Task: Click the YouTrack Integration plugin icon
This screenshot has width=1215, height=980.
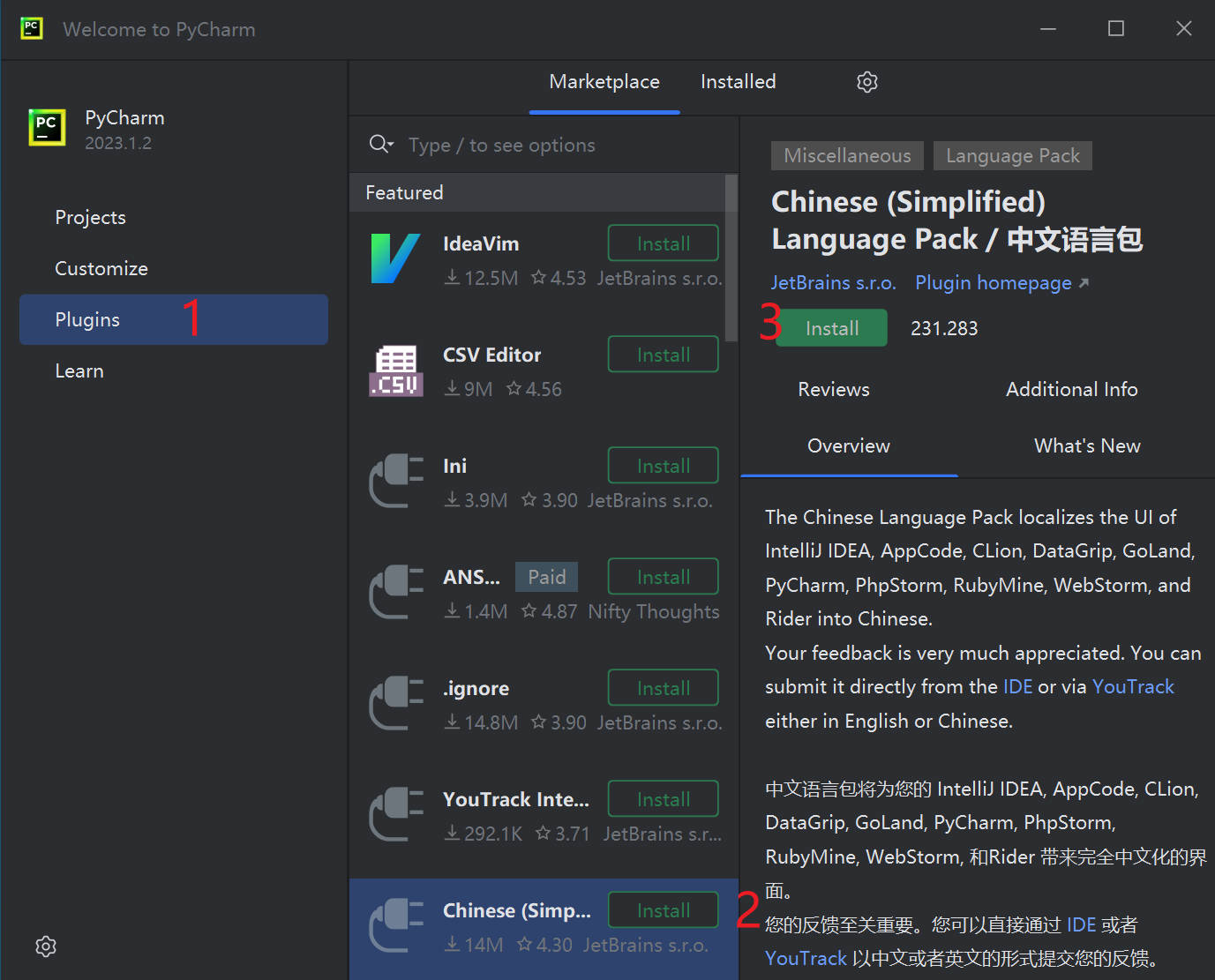Action: [x=395, y=814]
